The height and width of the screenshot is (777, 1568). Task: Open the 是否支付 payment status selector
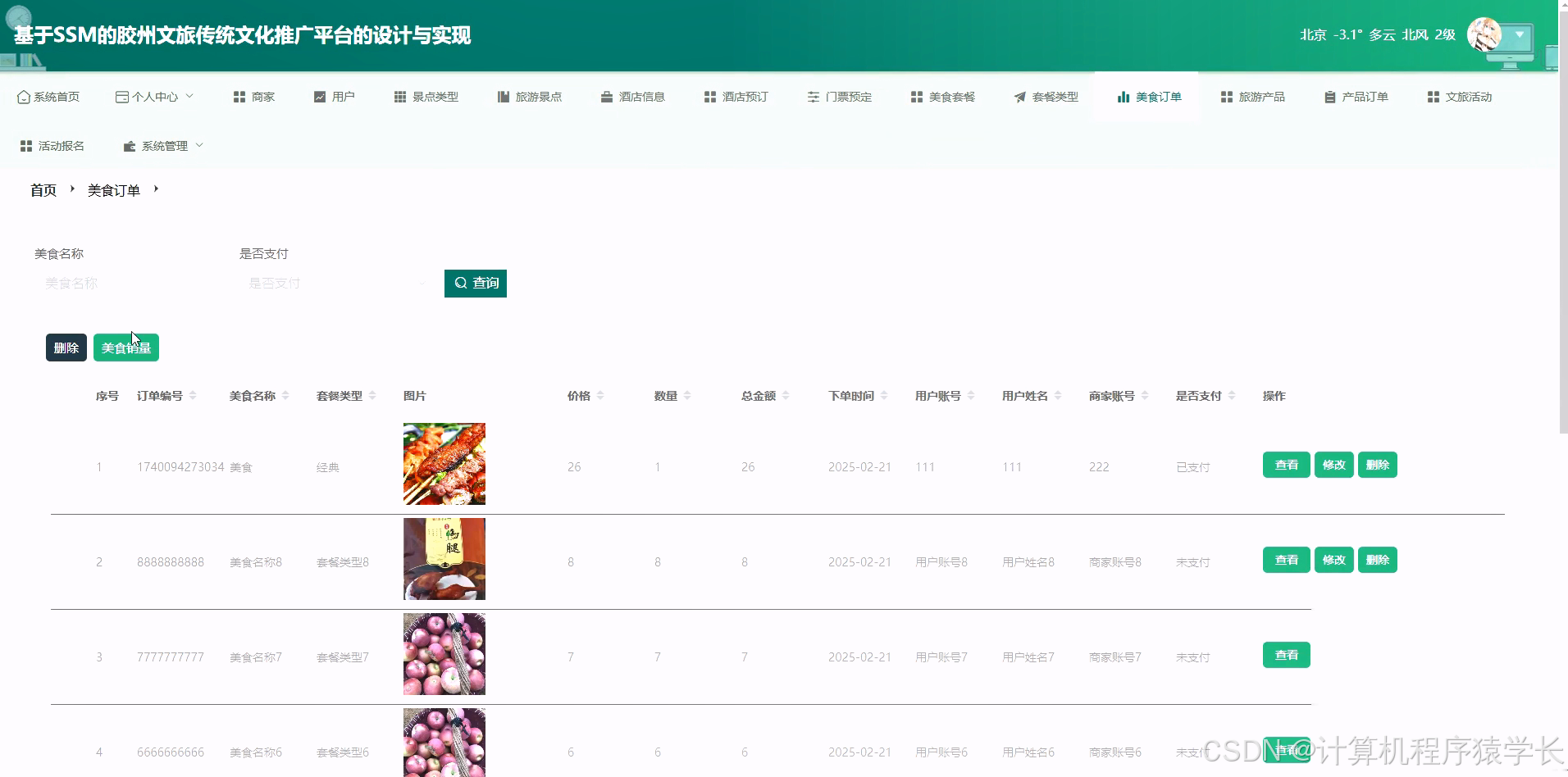tap(332, 283)
